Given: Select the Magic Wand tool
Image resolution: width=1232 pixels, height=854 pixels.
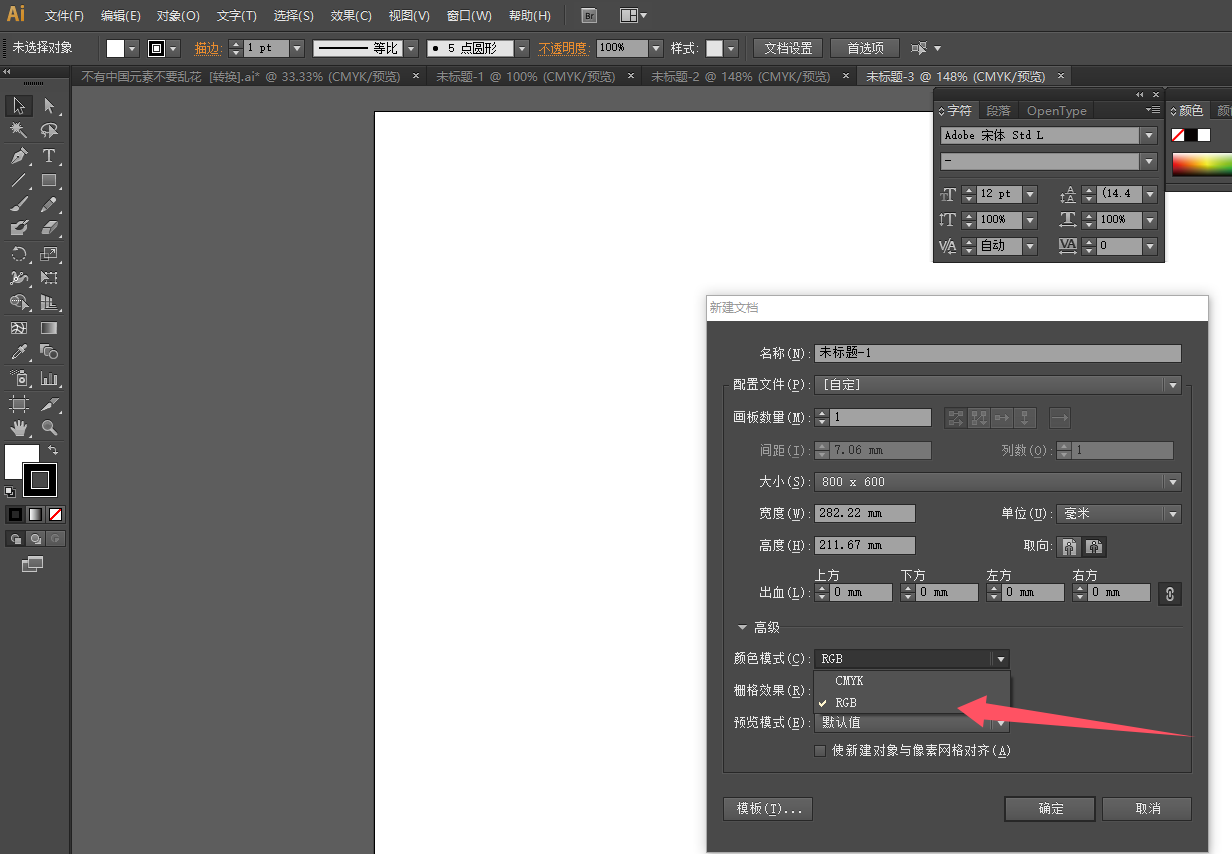Looking at the screenshot, I should (x=19, y=130).
